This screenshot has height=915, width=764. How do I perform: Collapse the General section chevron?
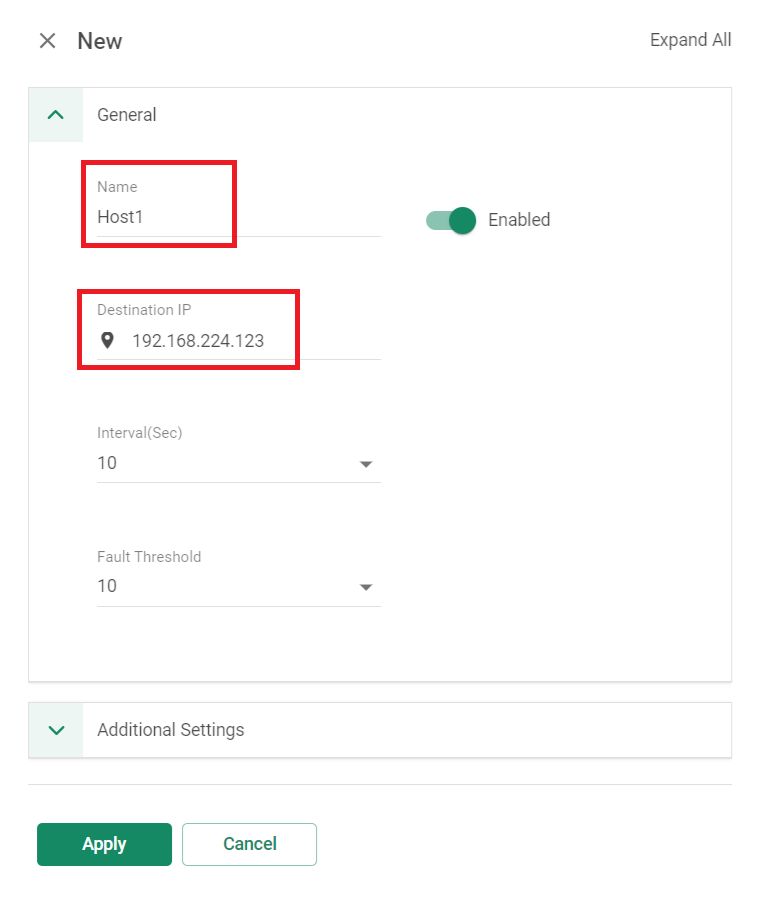pos(55,115)
